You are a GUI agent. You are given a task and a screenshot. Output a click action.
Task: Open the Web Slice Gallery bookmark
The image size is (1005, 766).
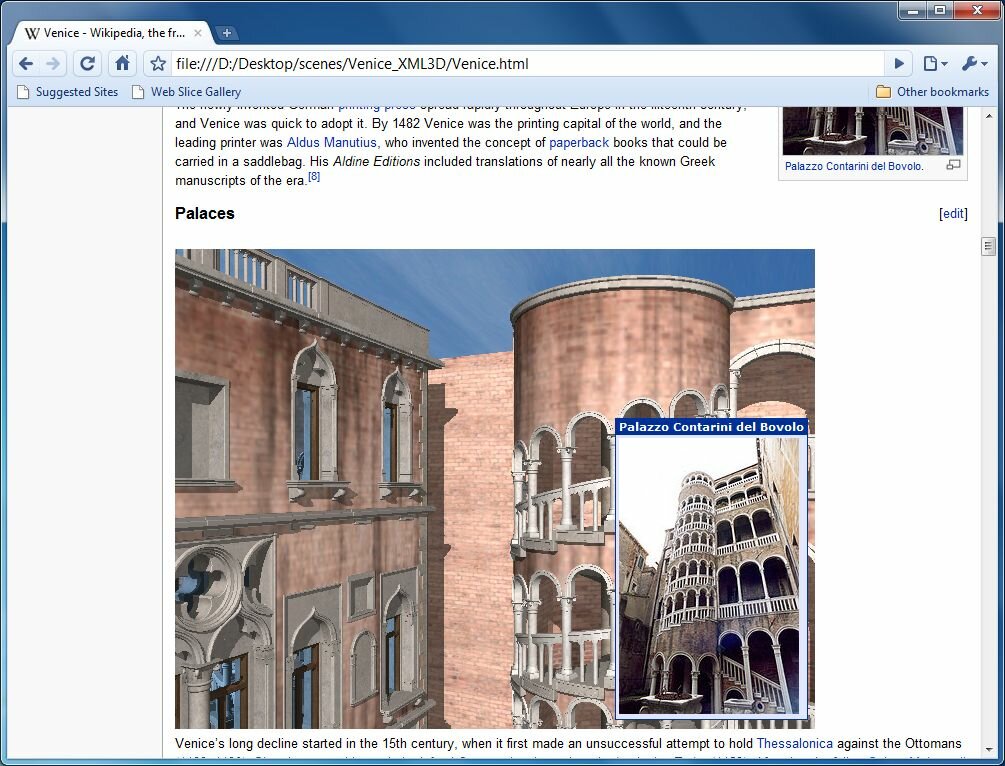coord(186,92)
